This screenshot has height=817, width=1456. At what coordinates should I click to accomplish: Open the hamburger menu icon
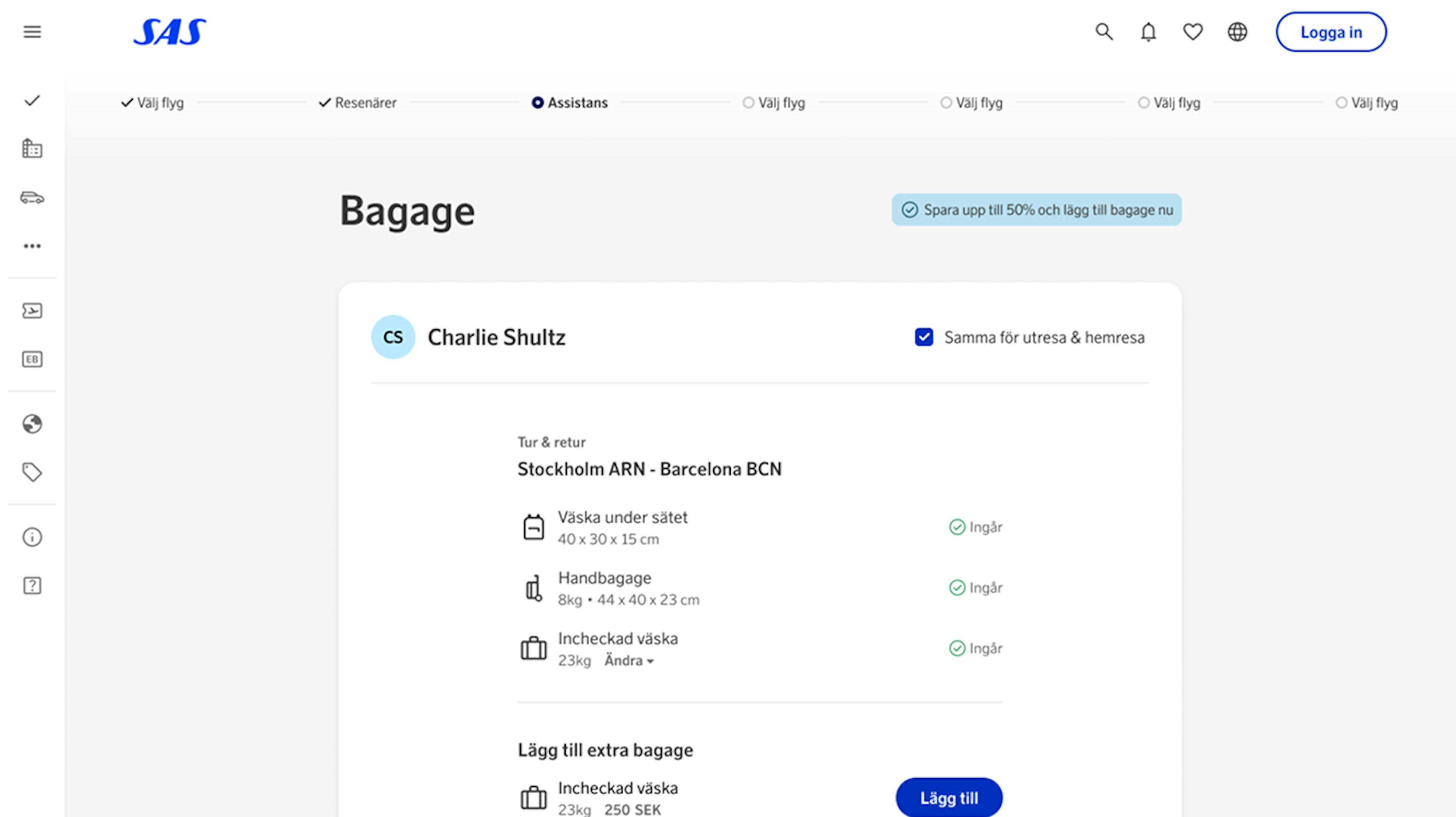[32, 31]
